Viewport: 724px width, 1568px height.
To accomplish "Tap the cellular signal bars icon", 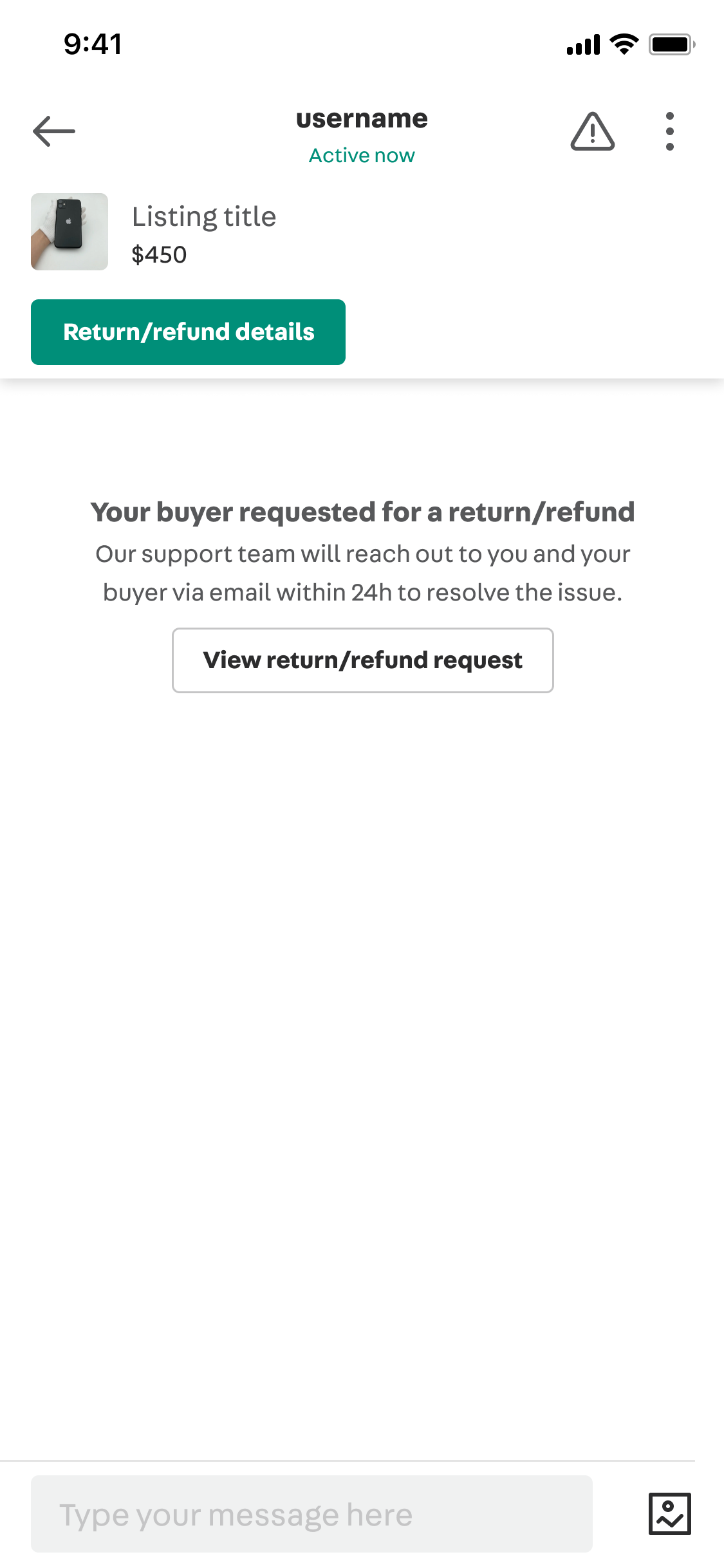I will (583, 44).
